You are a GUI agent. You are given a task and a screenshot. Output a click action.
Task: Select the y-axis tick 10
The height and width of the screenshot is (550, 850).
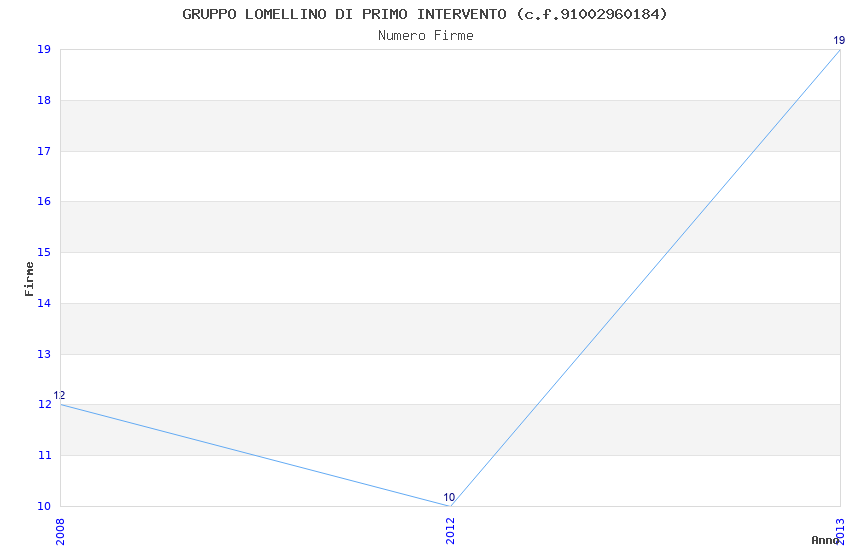pos(44,507)
